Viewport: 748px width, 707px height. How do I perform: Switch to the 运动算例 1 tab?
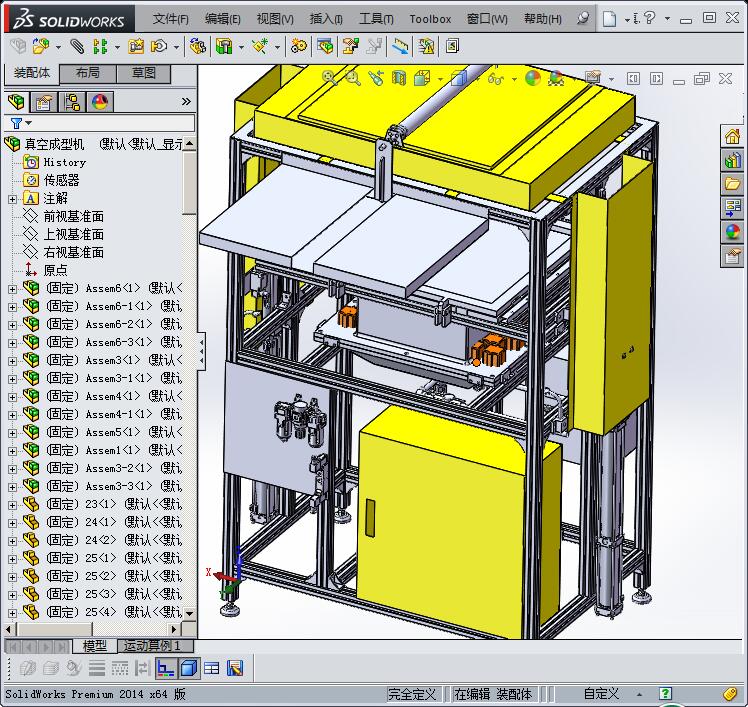pos(151,646)
